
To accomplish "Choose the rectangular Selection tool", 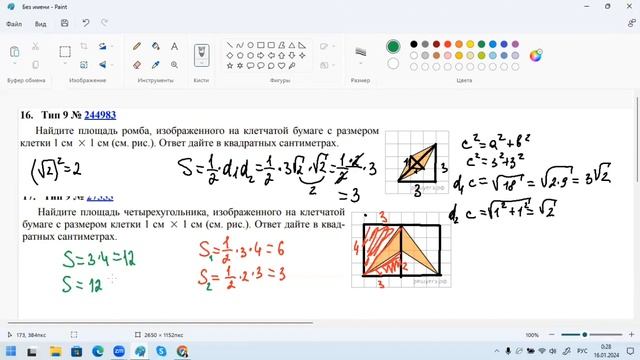I will tap(65, 51).
